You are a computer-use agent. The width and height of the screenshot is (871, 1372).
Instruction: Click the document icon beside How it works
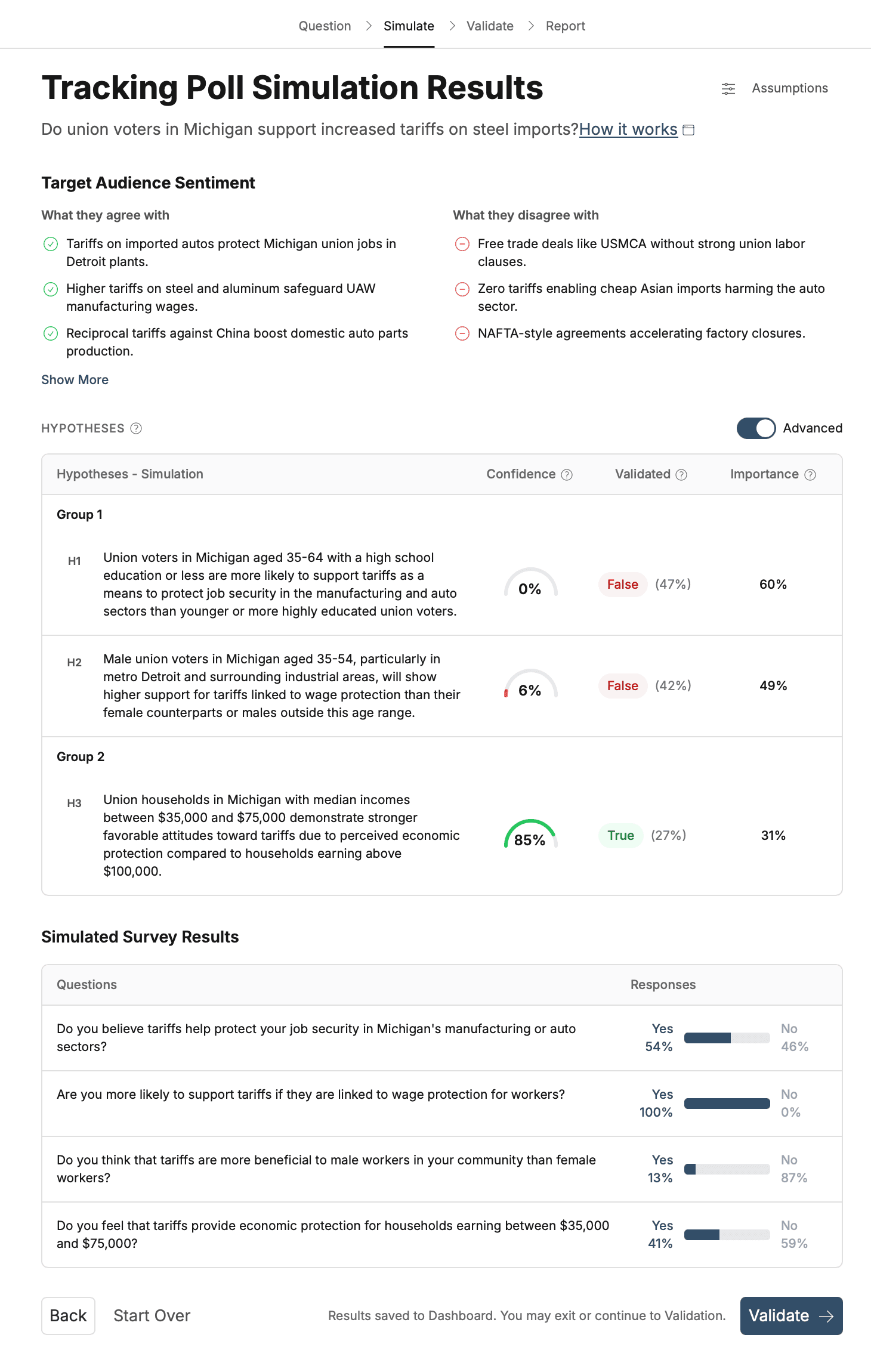pos(689,129)
